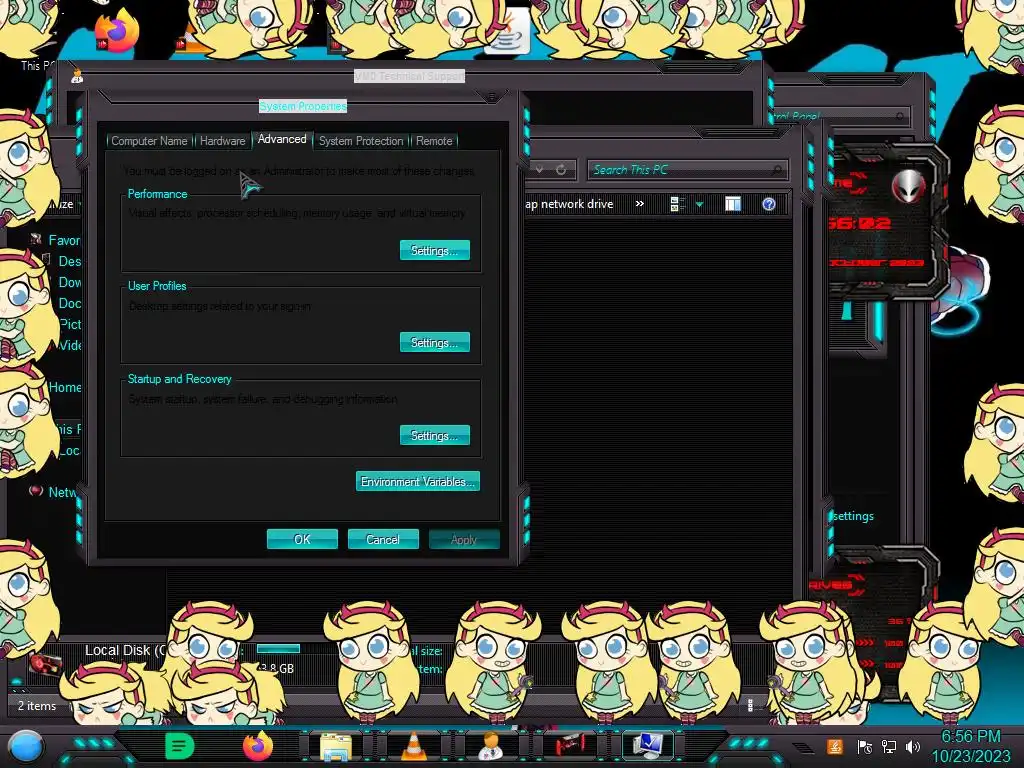Open Firefox desktop shortcut icon
The height and width of the screenshot is (768, 1024).
tap(118, 29)
